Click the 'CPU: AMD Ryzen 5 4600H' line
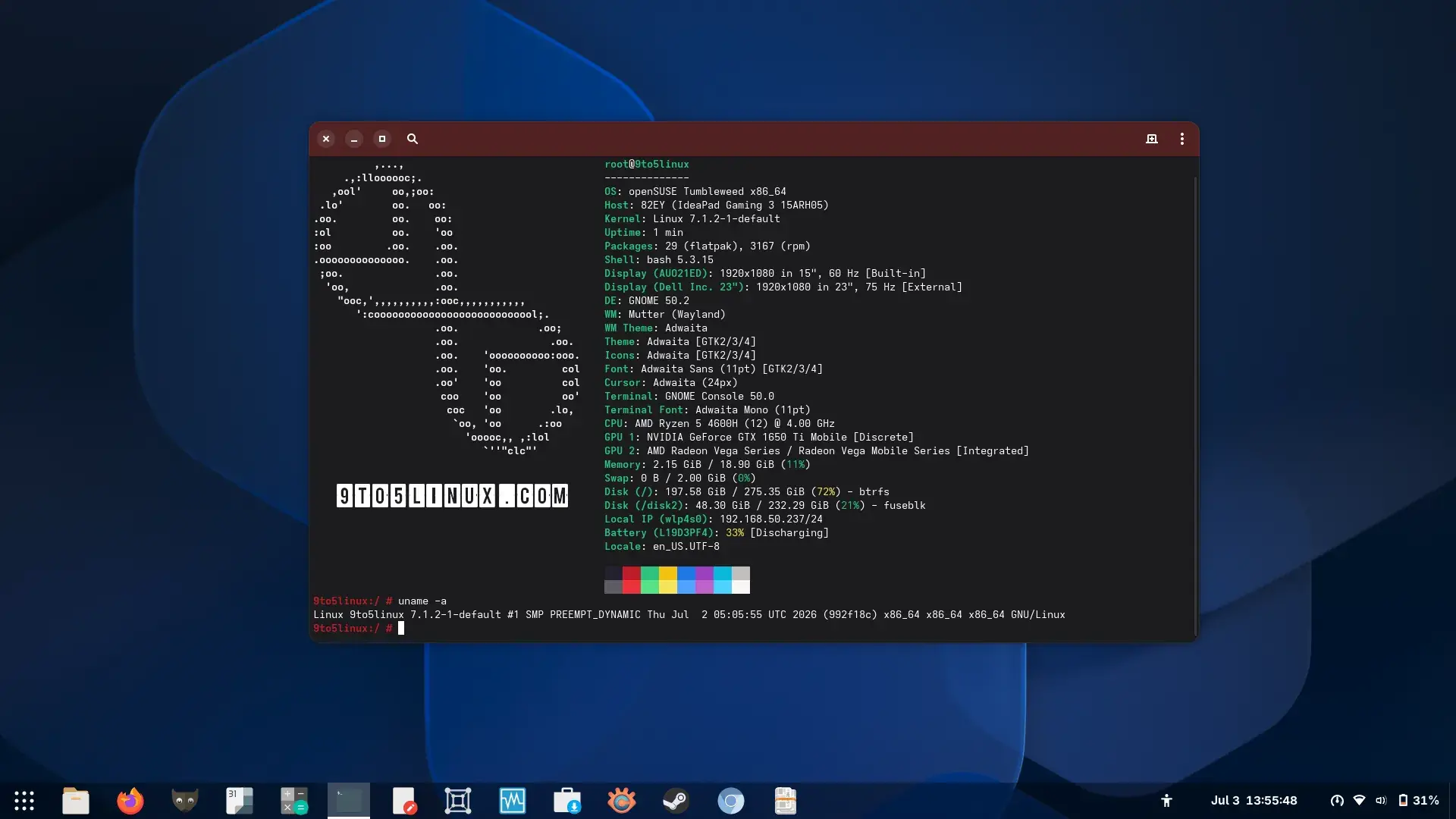Image resolution: width=1456 pixels, height=819 pixels. (720, 424)
